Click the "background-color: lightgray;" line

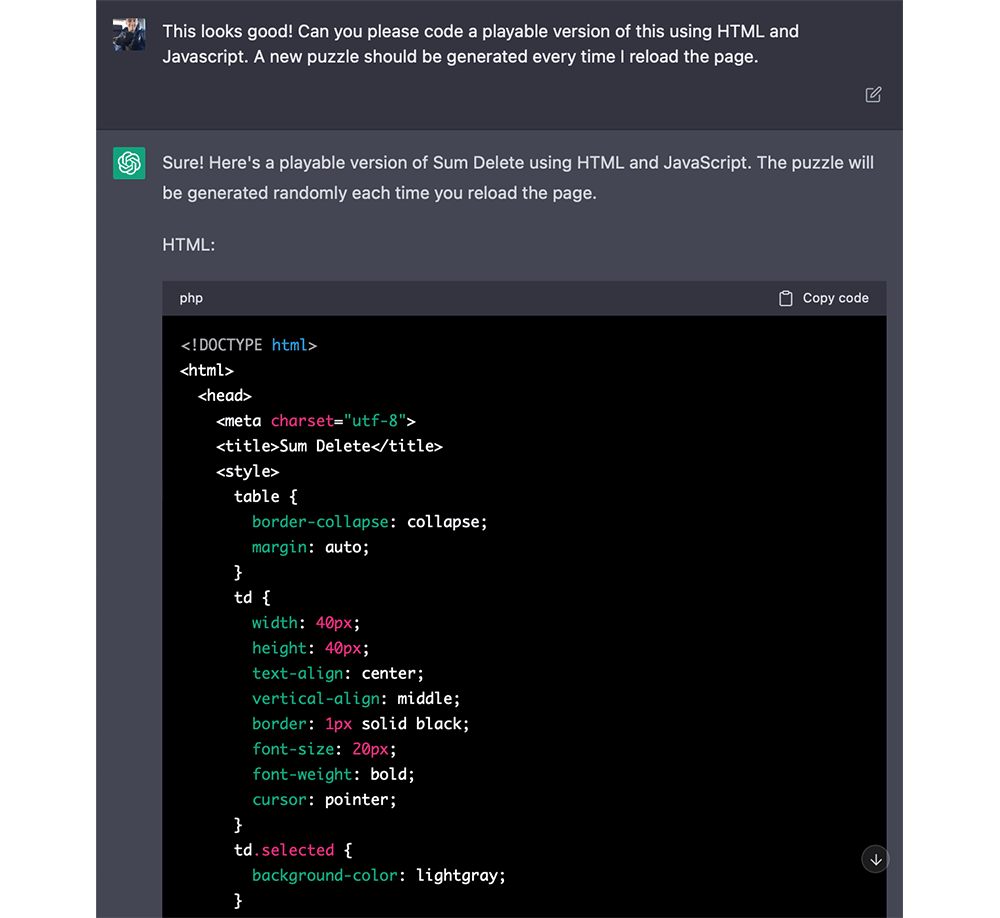(x=379, y=875)
